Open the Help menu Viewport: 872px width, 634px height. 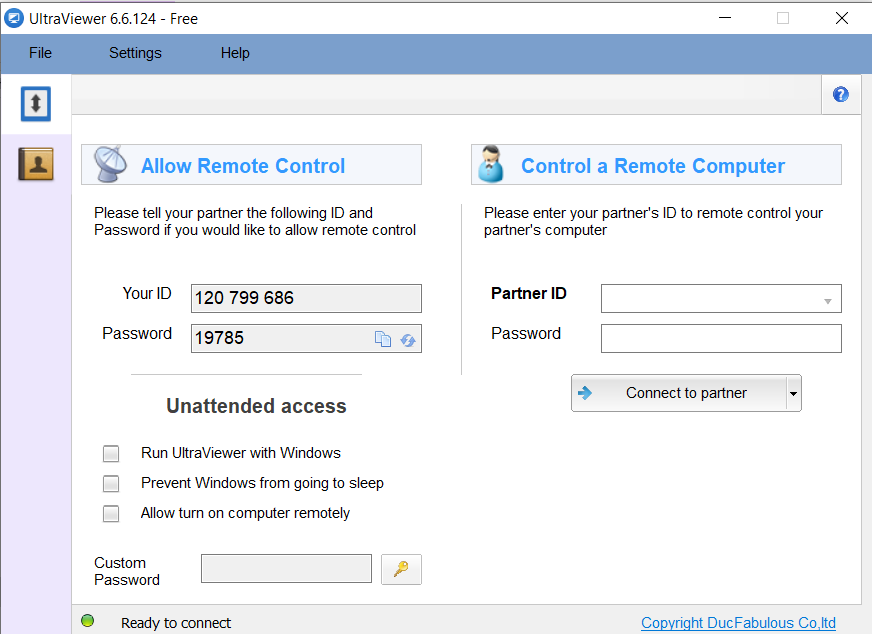click(x=235, y=53)
